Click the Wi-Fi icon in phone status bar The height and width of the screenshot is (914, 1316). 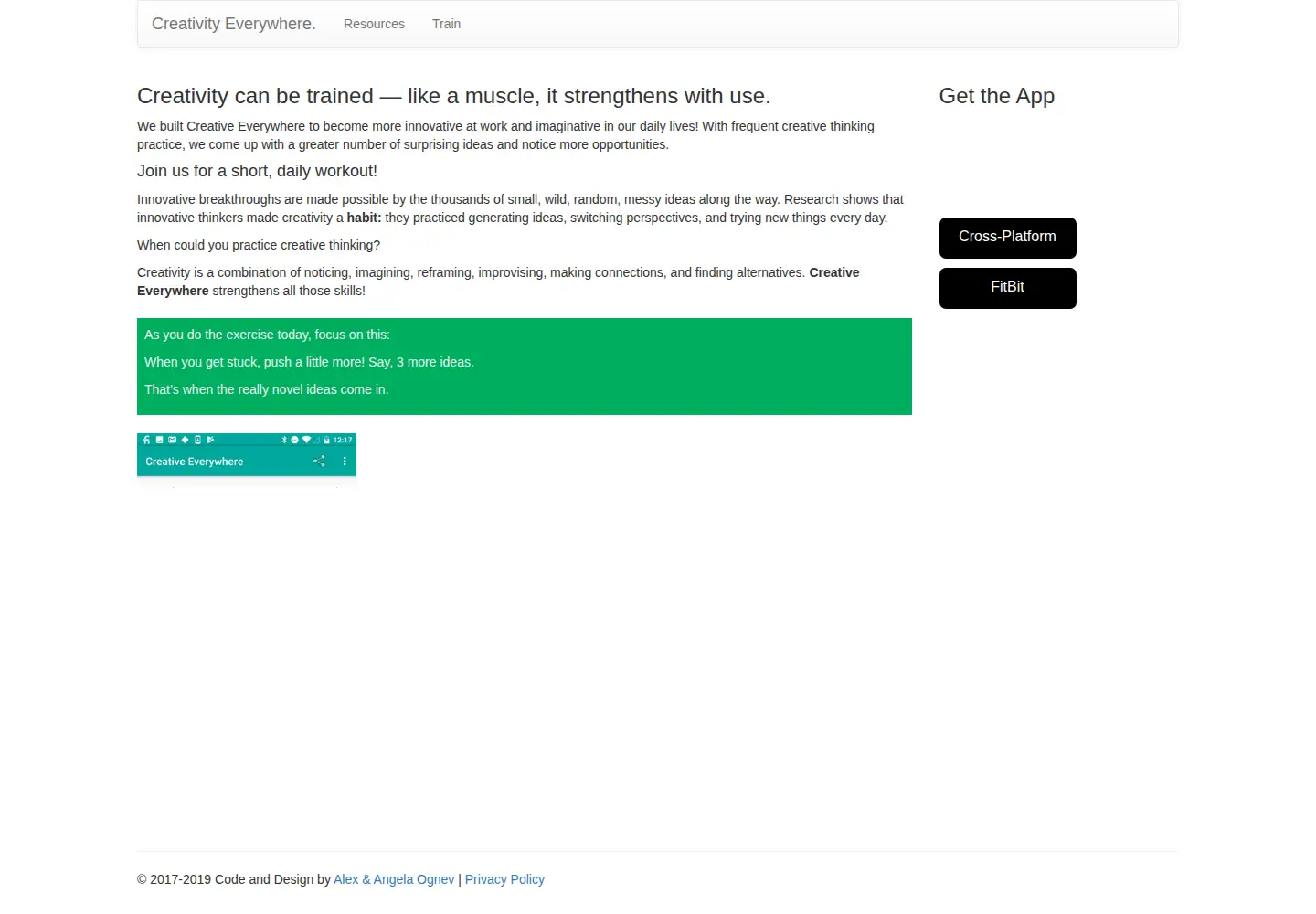(x=306, y=440)
